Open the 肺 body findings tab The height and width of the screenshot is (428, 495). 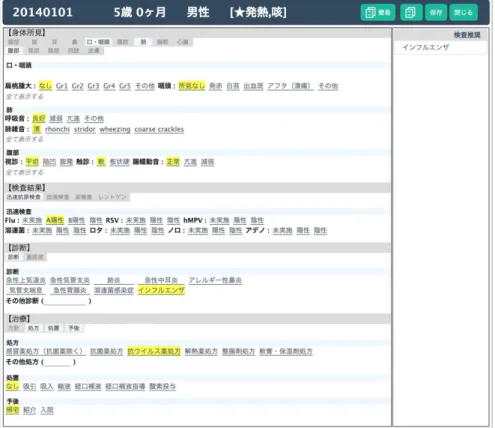point(143,42)
